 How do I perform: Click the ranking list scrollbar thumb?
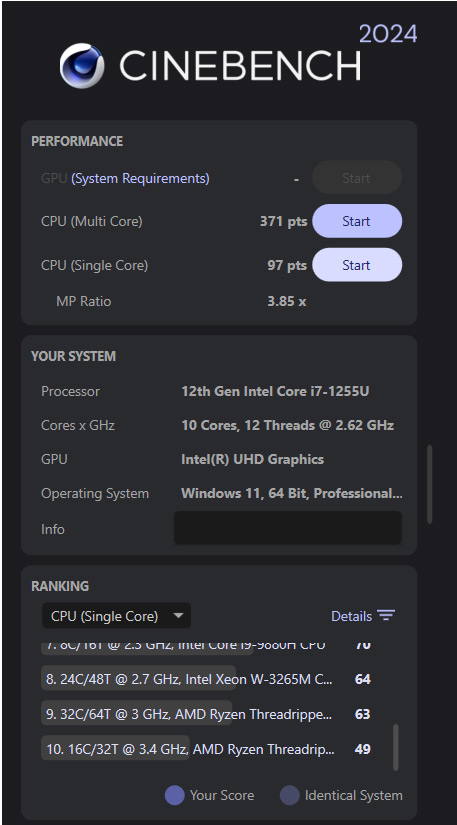pyautogui.click(x=395, y=747)
